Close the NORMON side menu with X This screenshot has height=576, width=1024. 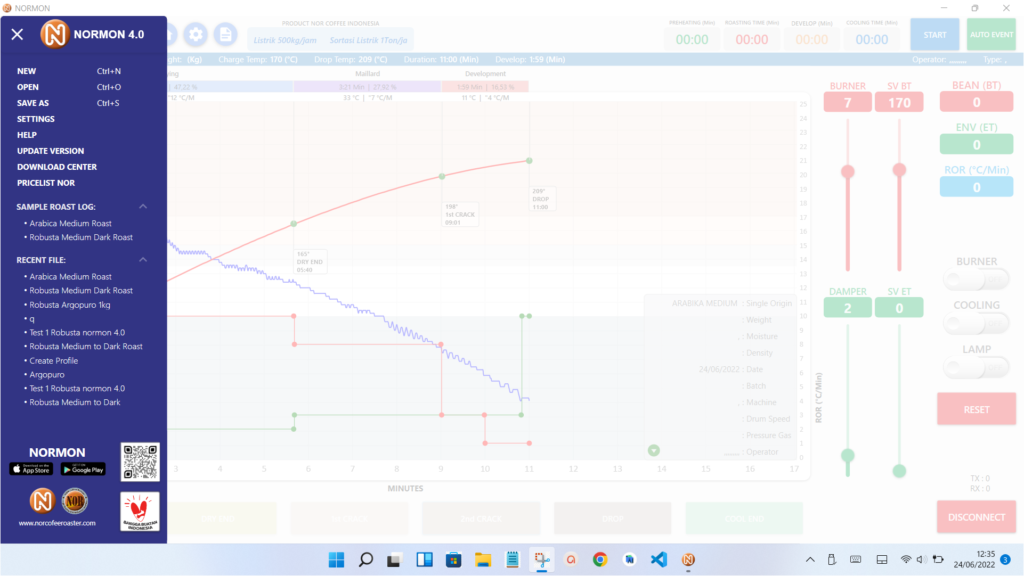(x=18, y=35)
